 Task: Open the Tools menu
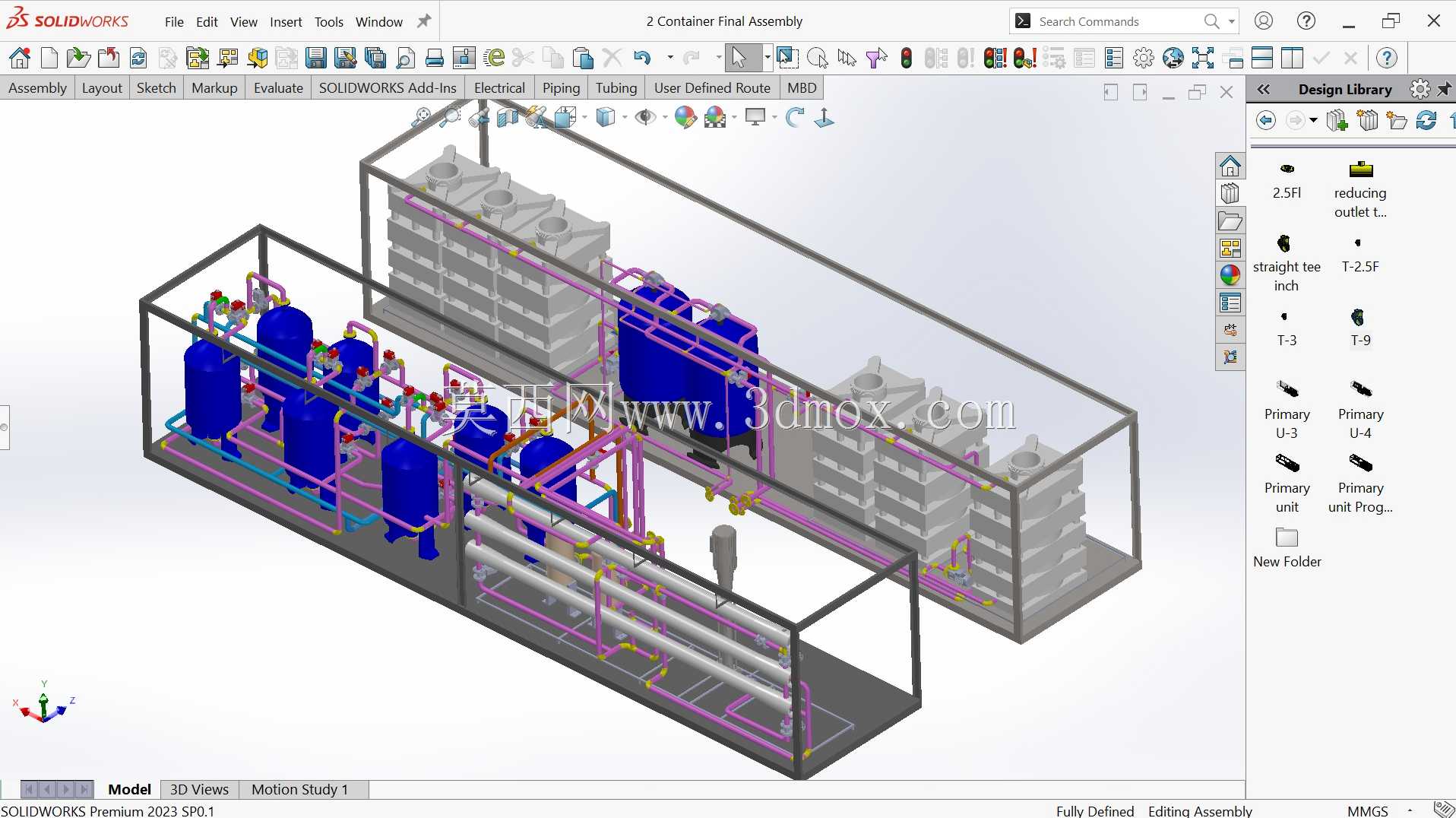pyautogui.click(x=329, y=22)
